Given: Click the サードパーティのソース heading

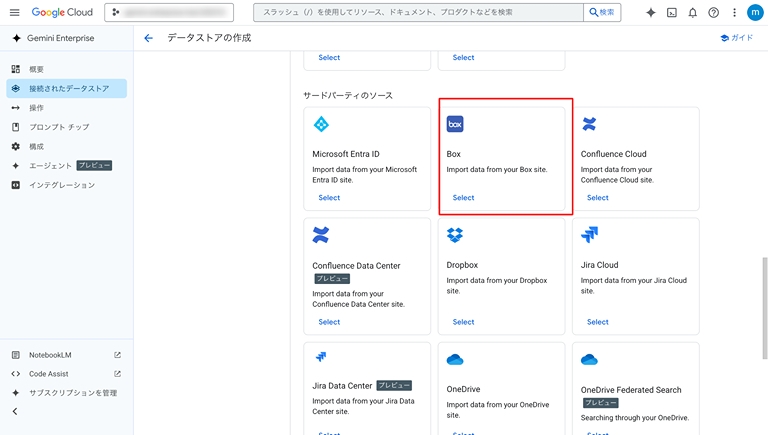Looking at the screenshot, I should click(x=348, y=96).
